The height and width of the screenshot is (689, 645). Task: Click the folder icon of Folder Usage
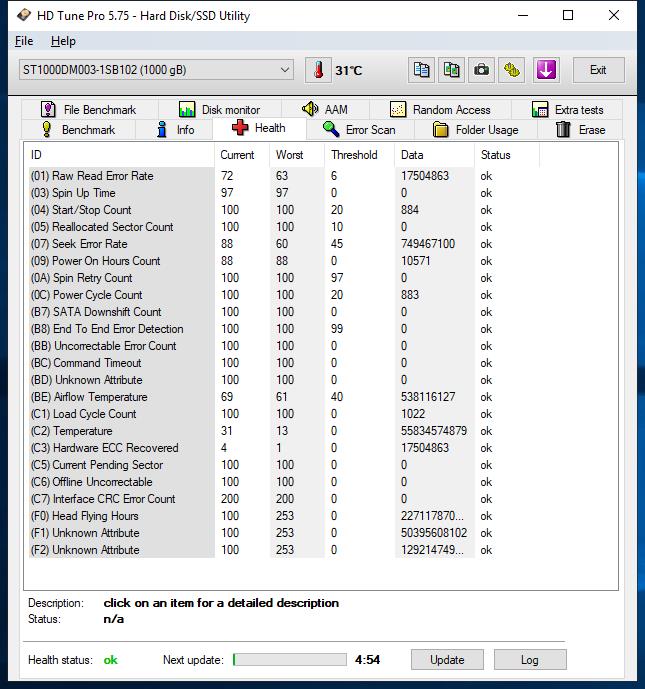[x=441, y=130]
